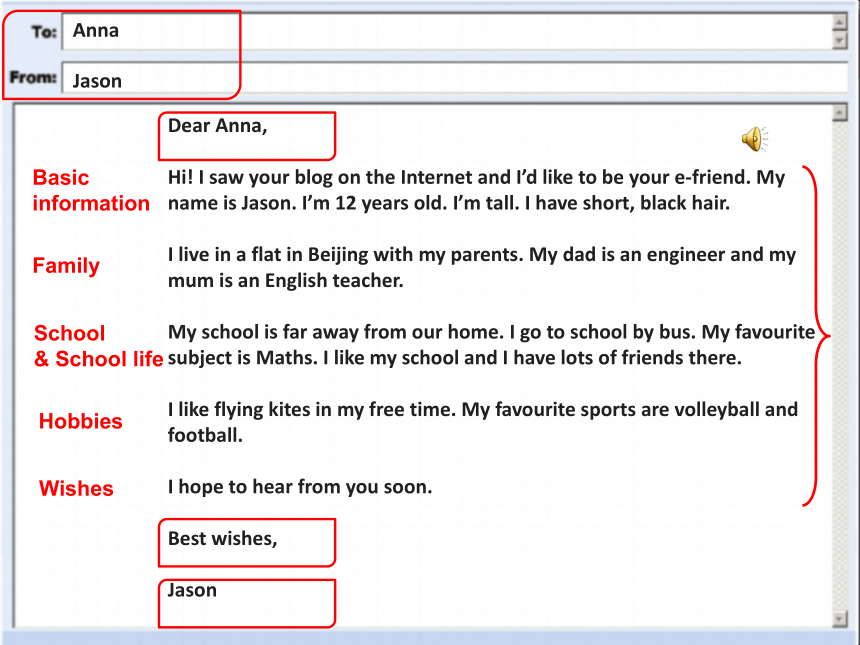Click the line 'My school is far away'
The width and height of the screenshot is (860, 645).
491,332
